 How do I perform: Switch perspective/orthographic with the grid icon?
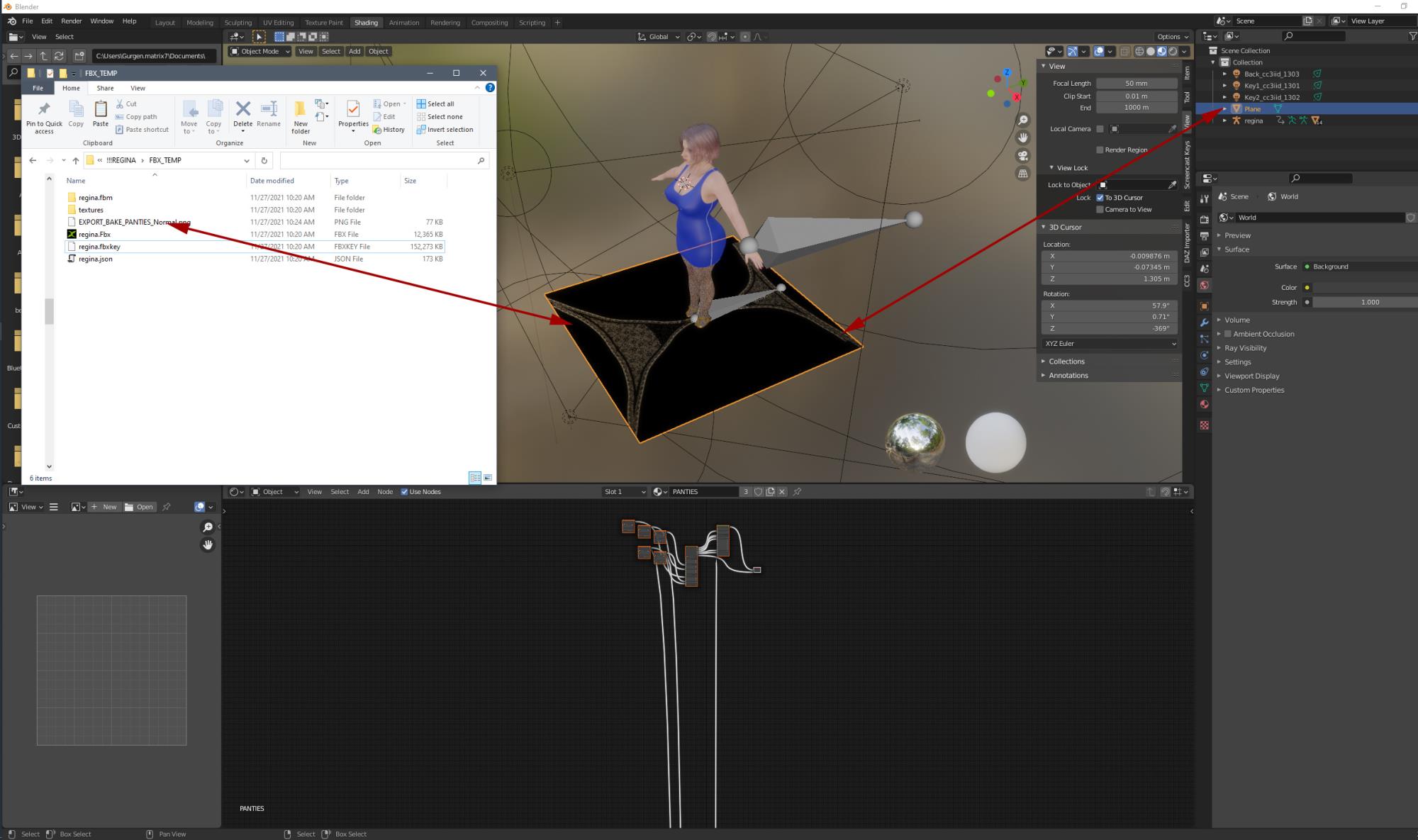pos(1022,173)
